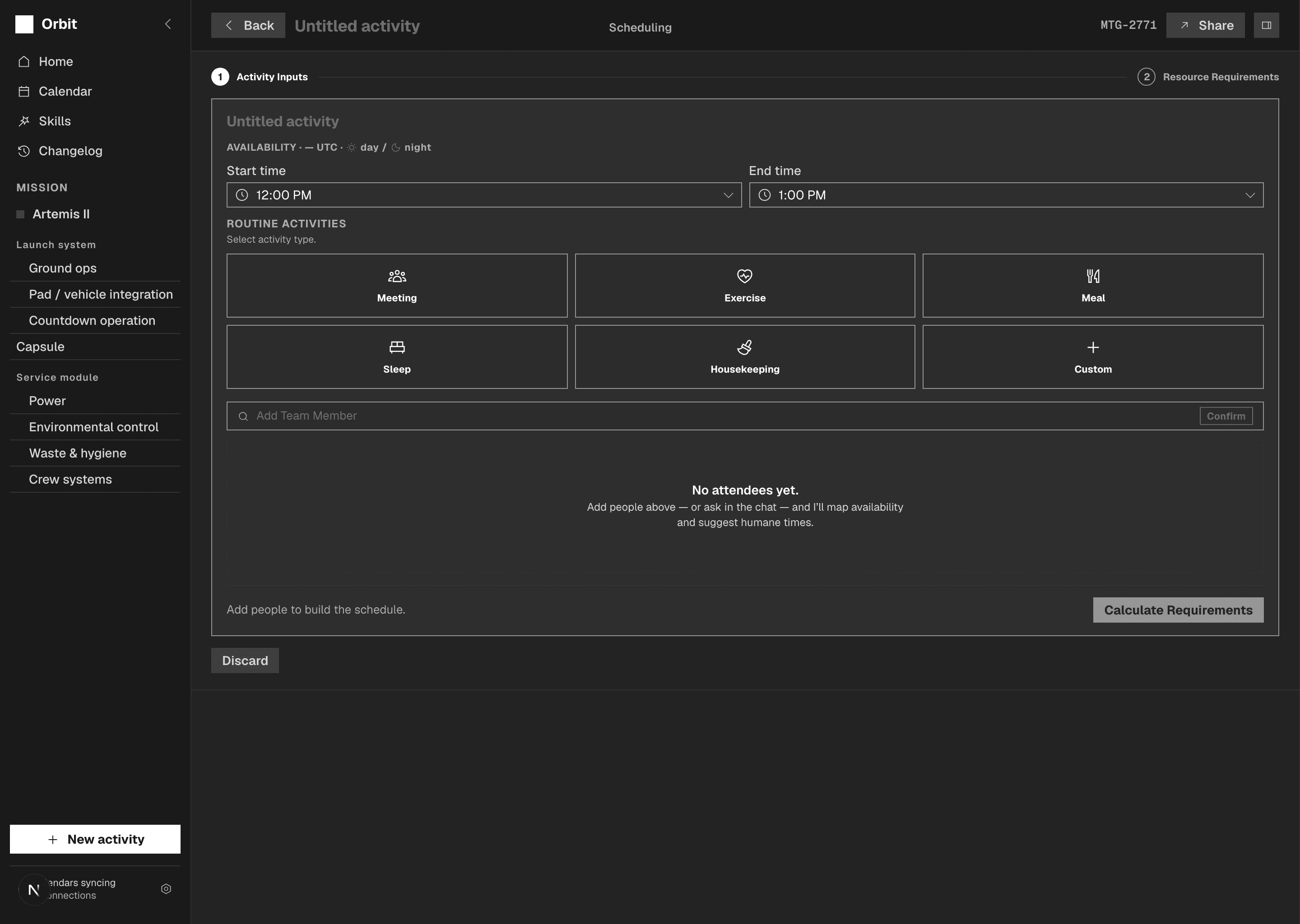Open Home from the sidebar

(x=95, y=61)
